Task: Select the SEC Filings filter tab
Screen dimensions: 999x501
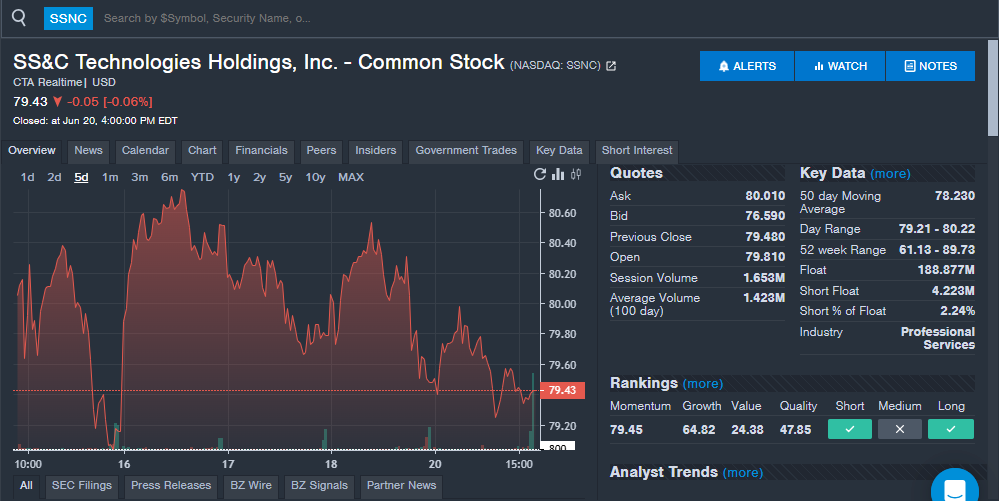Action: coord(82,486)
